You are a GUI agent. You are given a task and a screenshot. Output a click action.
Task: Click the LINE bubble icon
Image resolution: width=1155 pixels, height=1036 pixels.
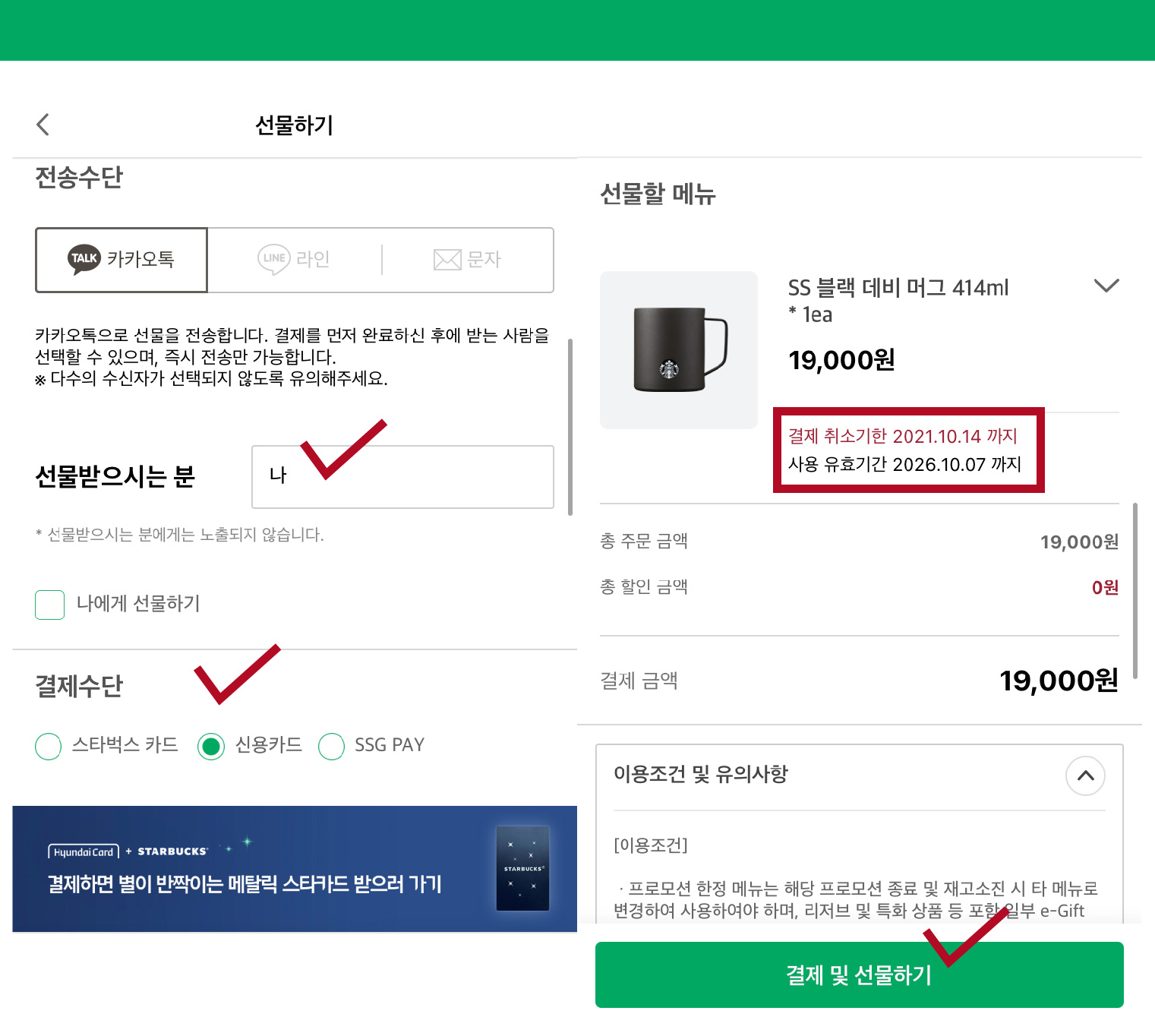pos(274,259)
